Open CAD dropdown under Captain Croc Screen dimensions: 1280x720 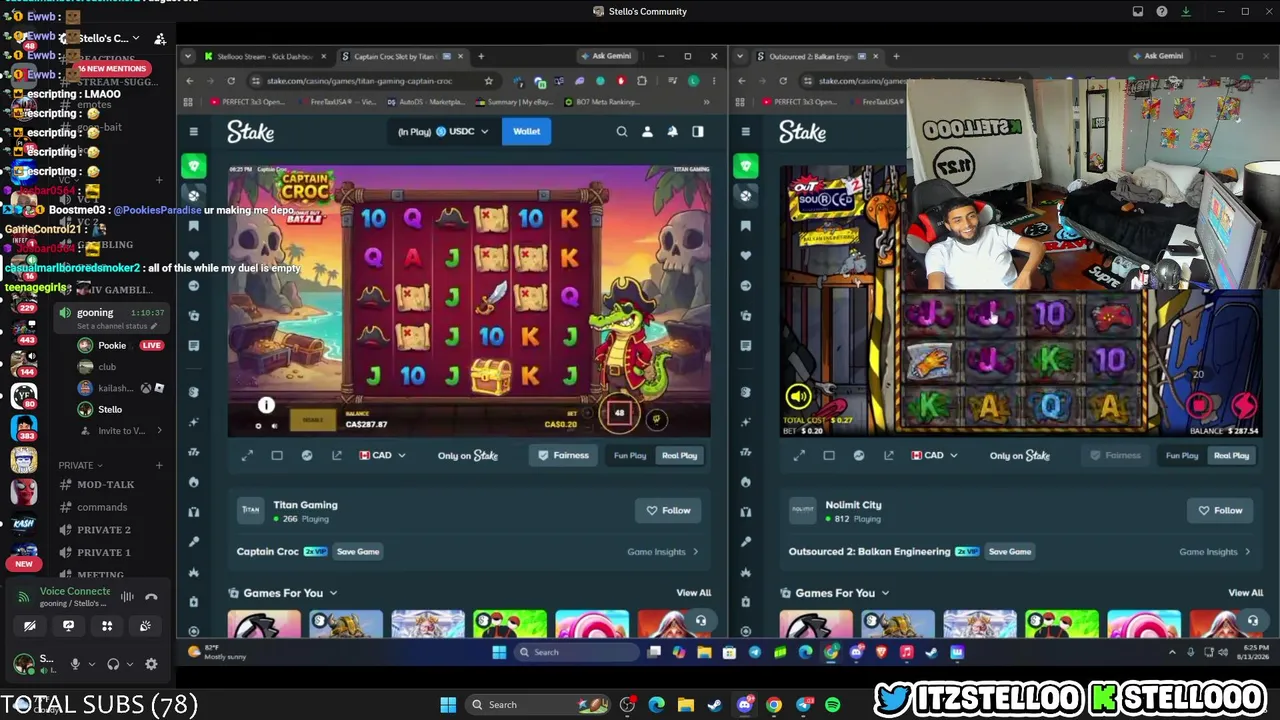[383, 455]
